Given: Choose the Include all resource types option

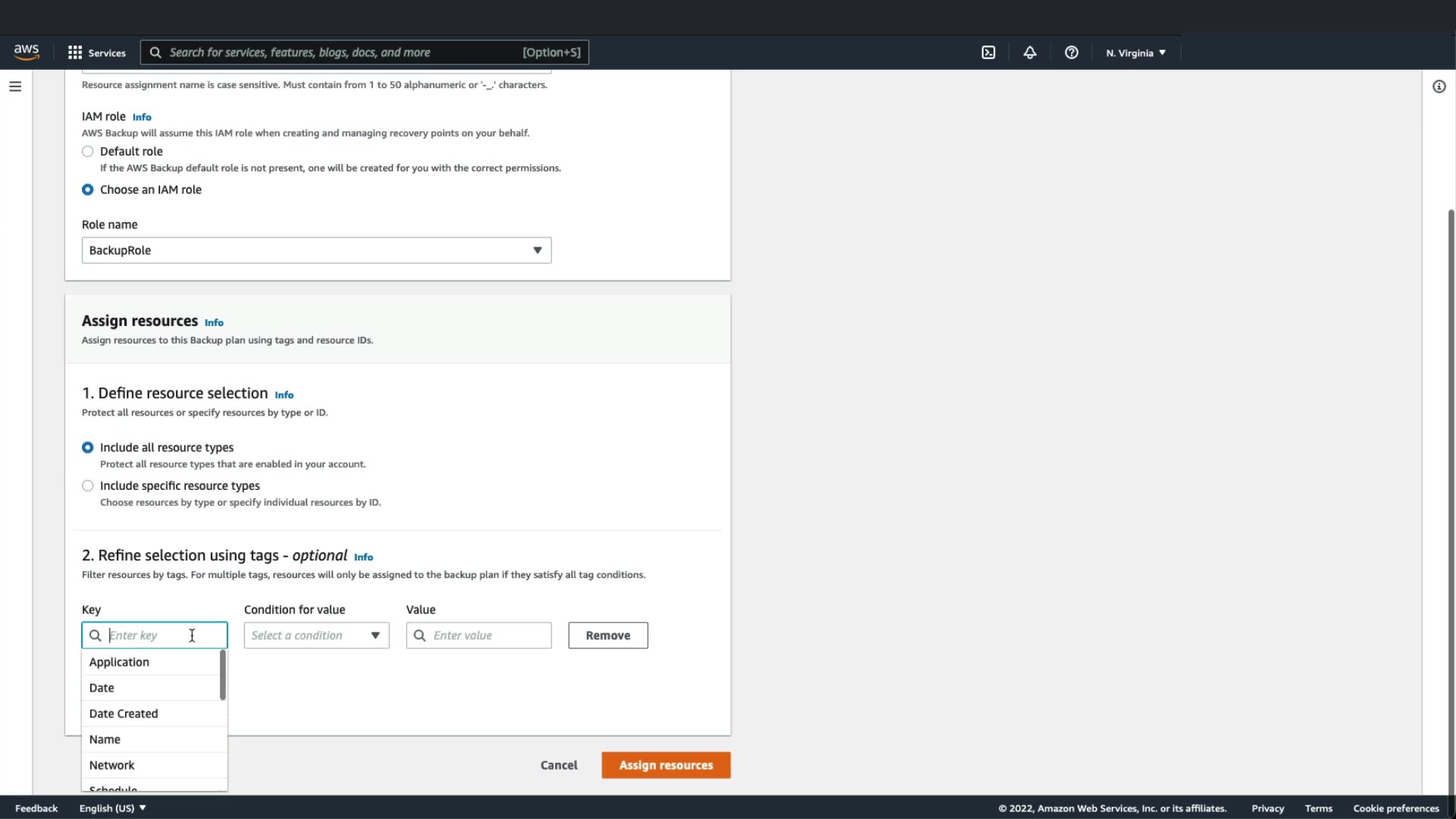Looking at the screenshot, I should point(88,448).
